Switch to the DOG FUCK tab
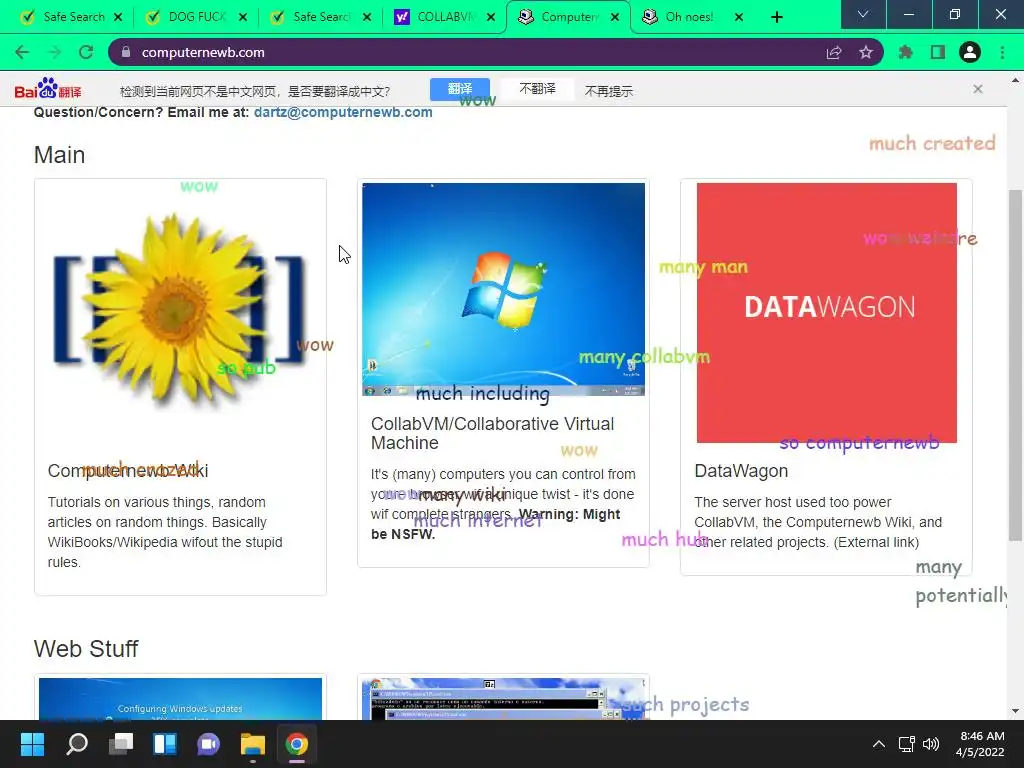The width and height of the screenshot is (1024, 768). point(195,17)
